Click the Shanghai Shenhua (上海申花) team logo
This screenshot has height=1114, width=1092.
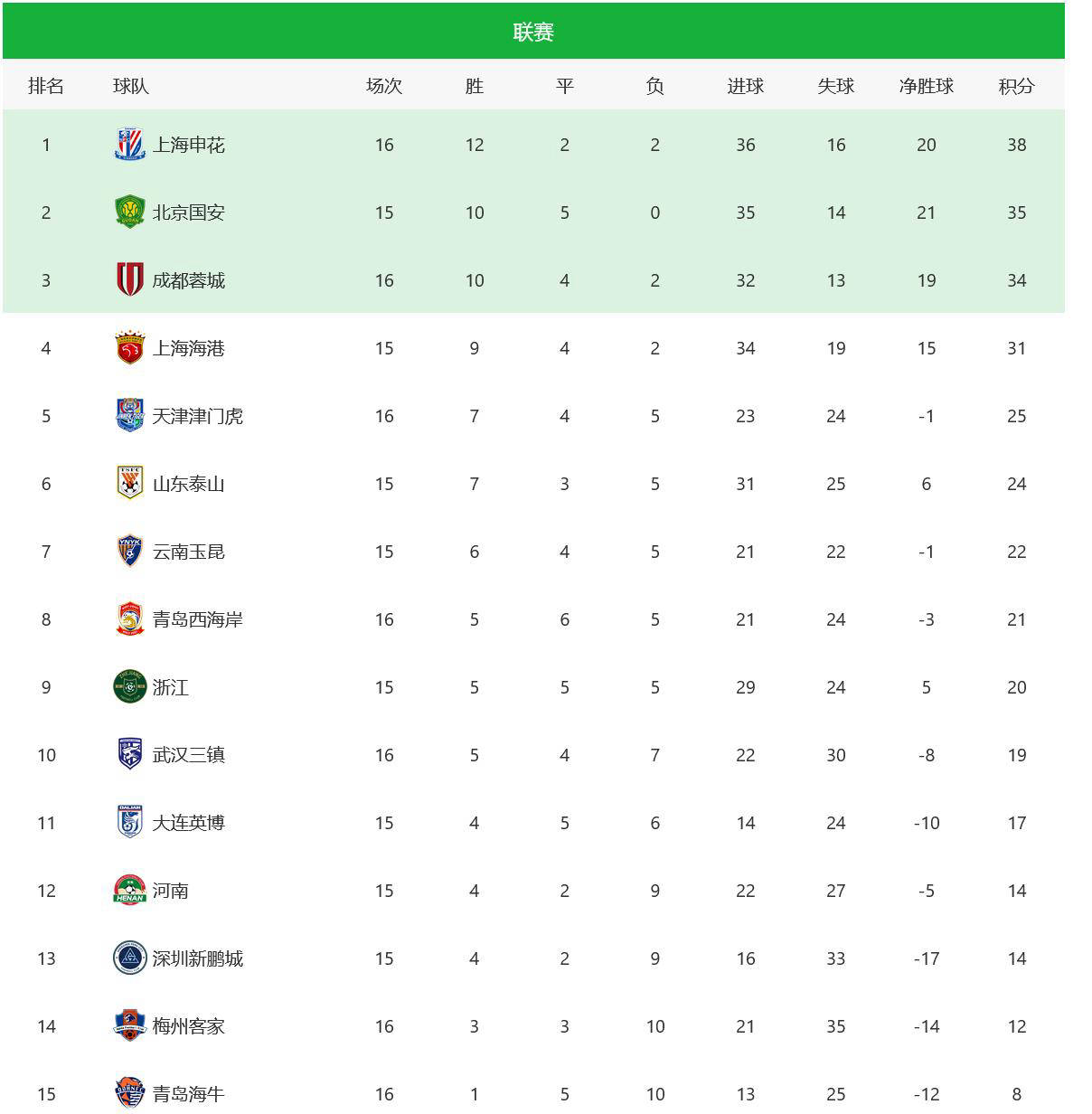click(129, 145)
